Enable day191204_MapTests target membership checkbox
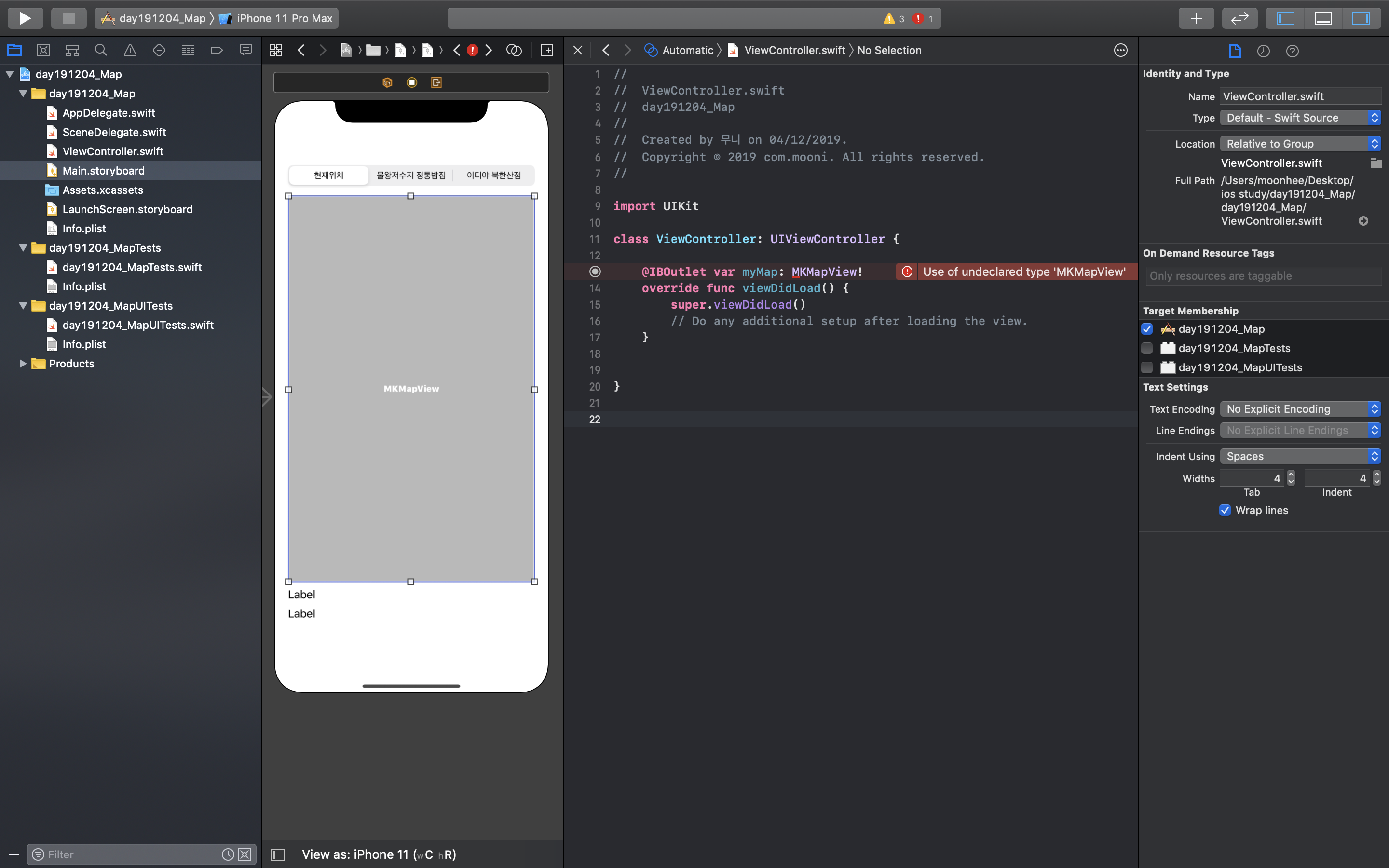 (1147, 348)
